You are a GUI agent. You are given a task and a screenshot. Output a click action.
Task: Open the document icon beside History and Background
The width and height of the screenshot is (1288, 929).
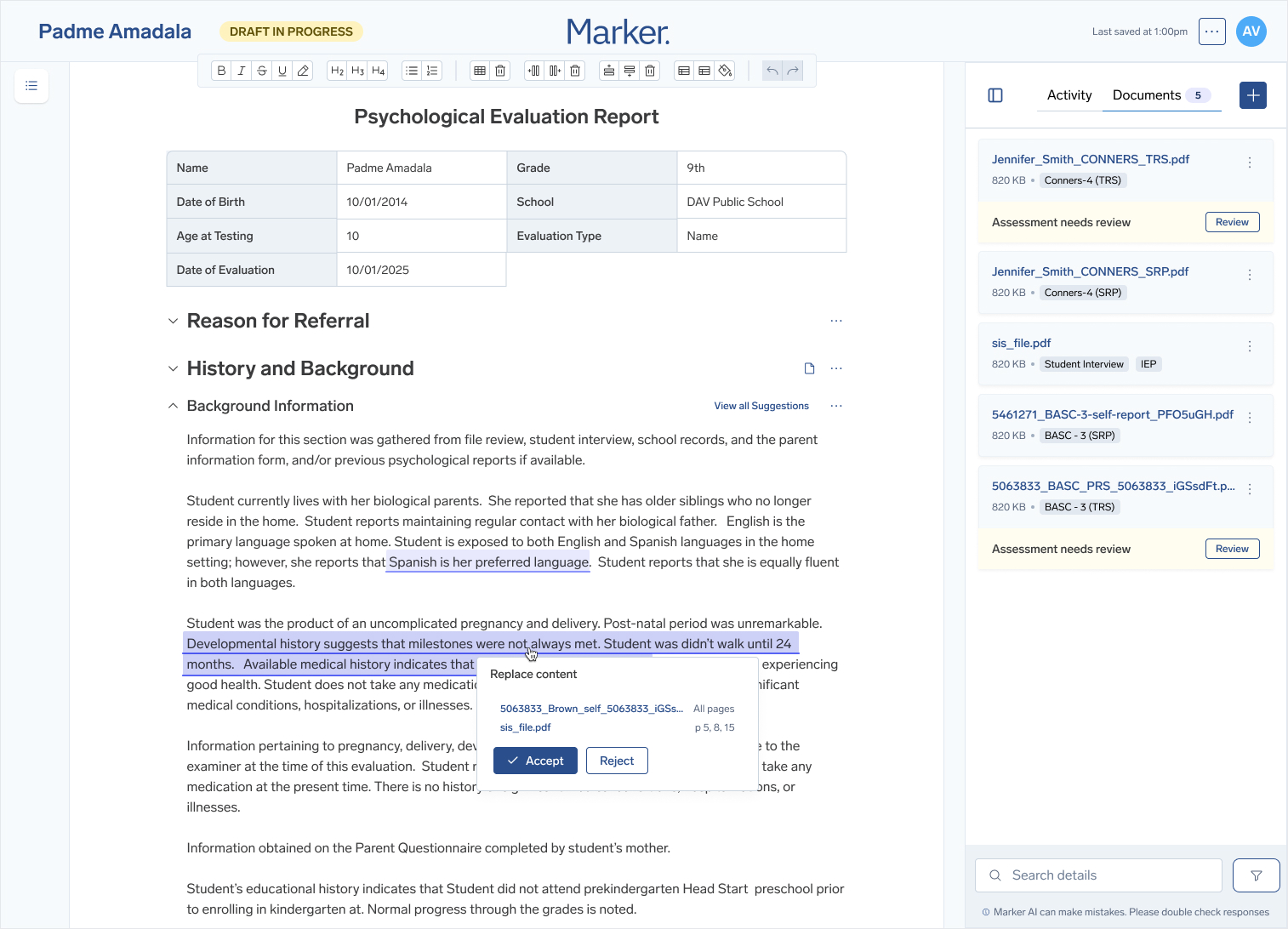[x=810, y=368]
